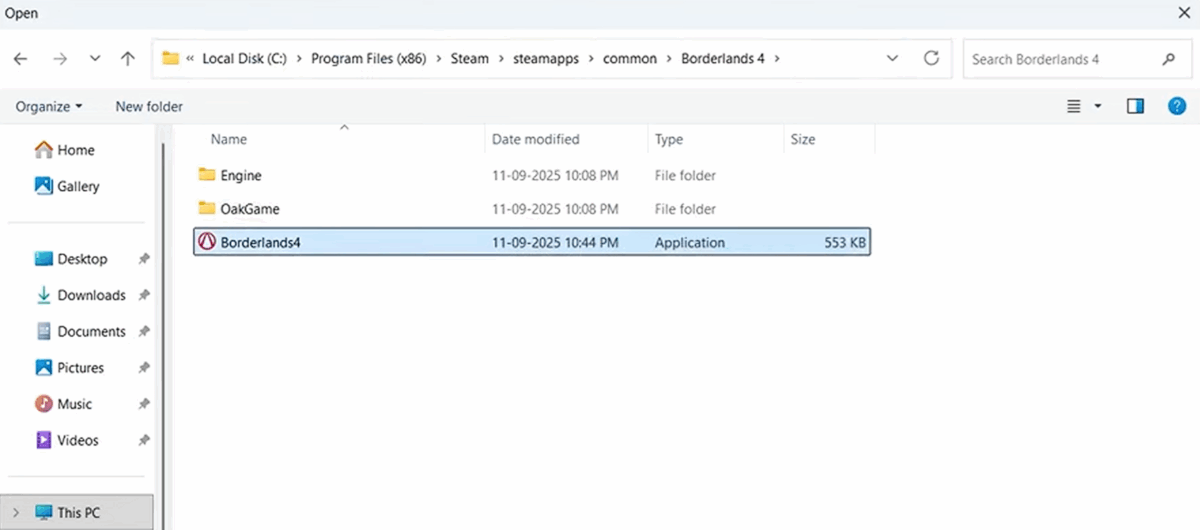Open the Help question mark
Image resolution: width=1200 pixels, height=530 pixels.
[1177, 106]
